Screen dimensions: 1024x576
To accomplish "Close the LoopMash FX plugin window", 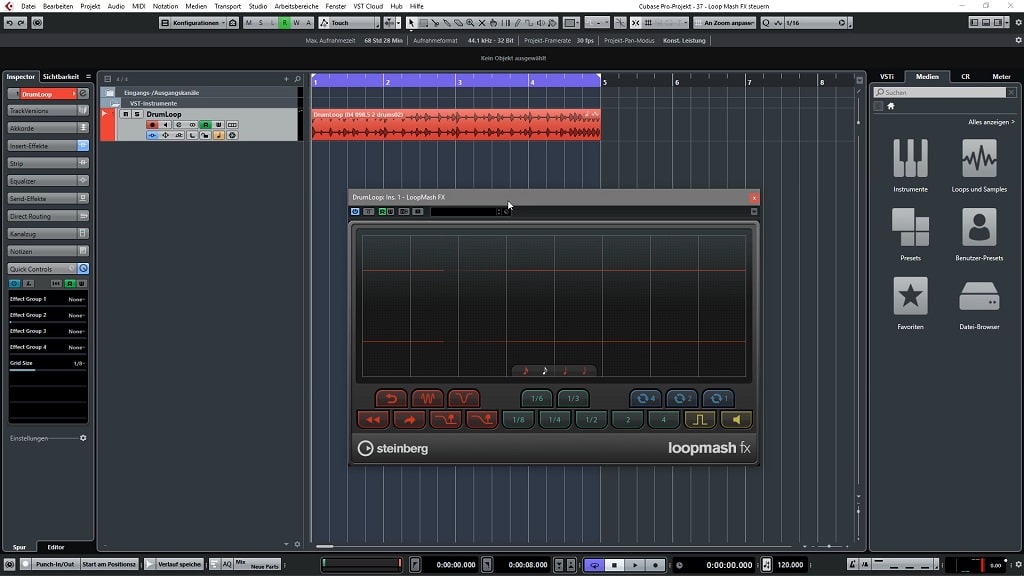I will pyautogui.click(x=754, y=198).
